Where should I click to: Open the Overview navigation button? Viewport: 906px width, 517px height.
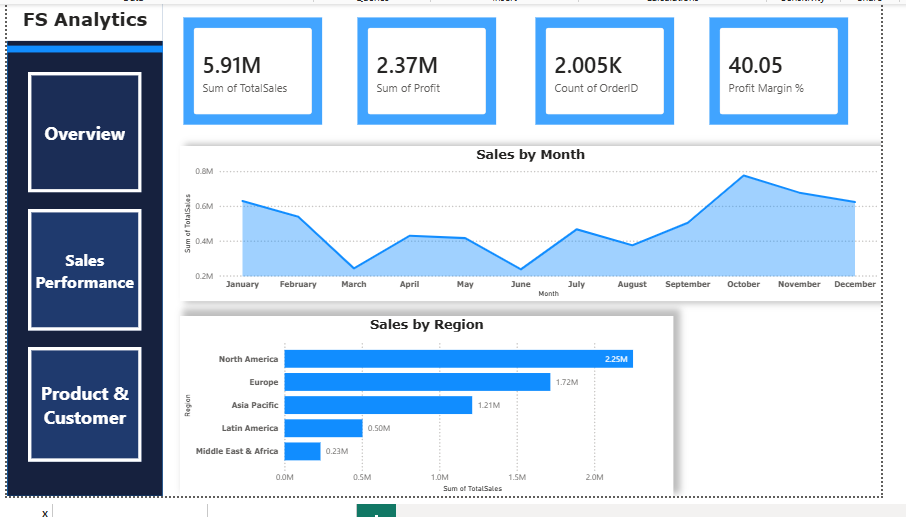pos(84,132)
